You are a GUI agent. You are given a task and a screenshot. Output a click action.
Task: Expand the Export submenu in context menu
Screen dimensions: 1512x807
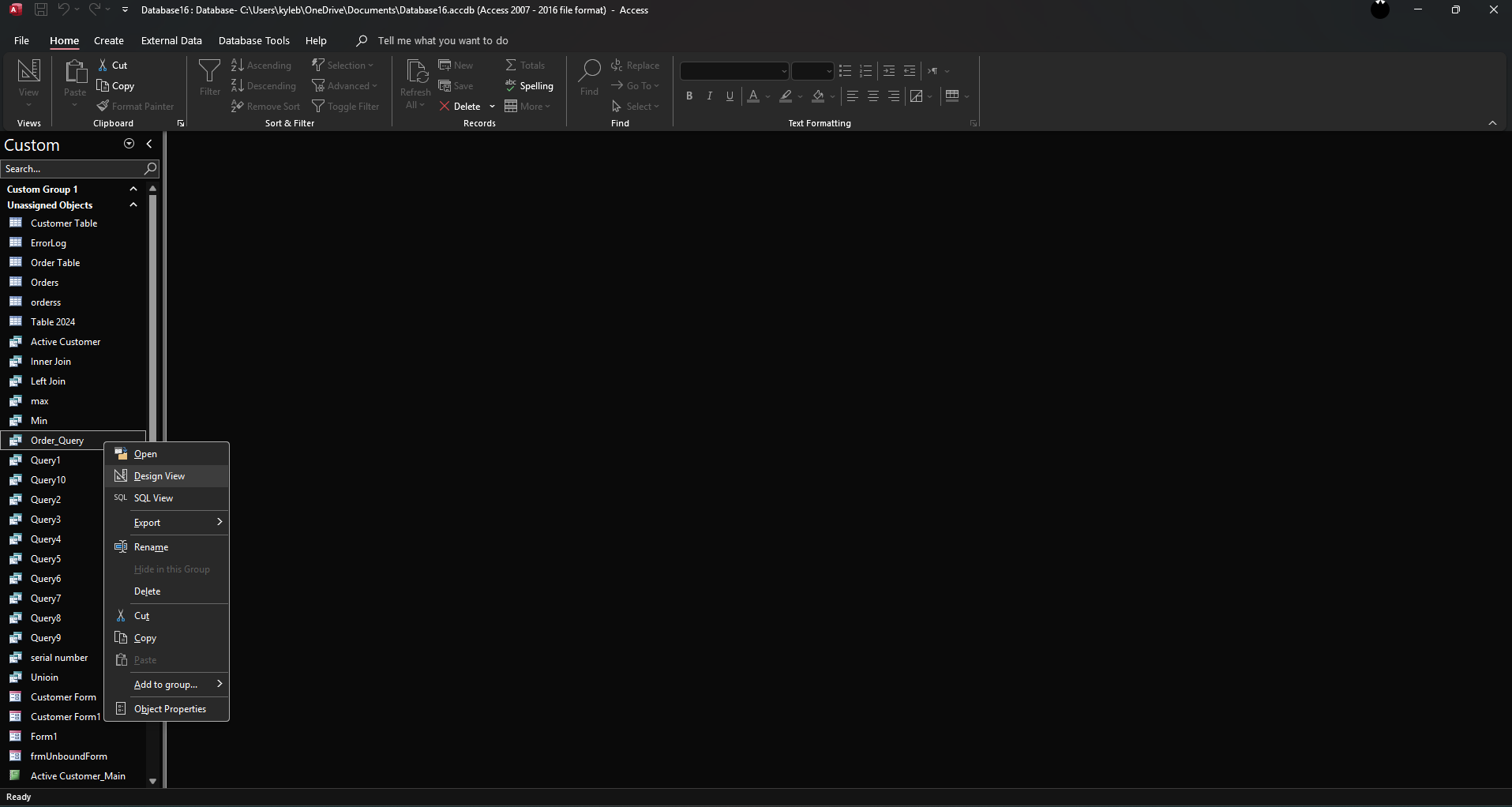click(x=167, y=522)
